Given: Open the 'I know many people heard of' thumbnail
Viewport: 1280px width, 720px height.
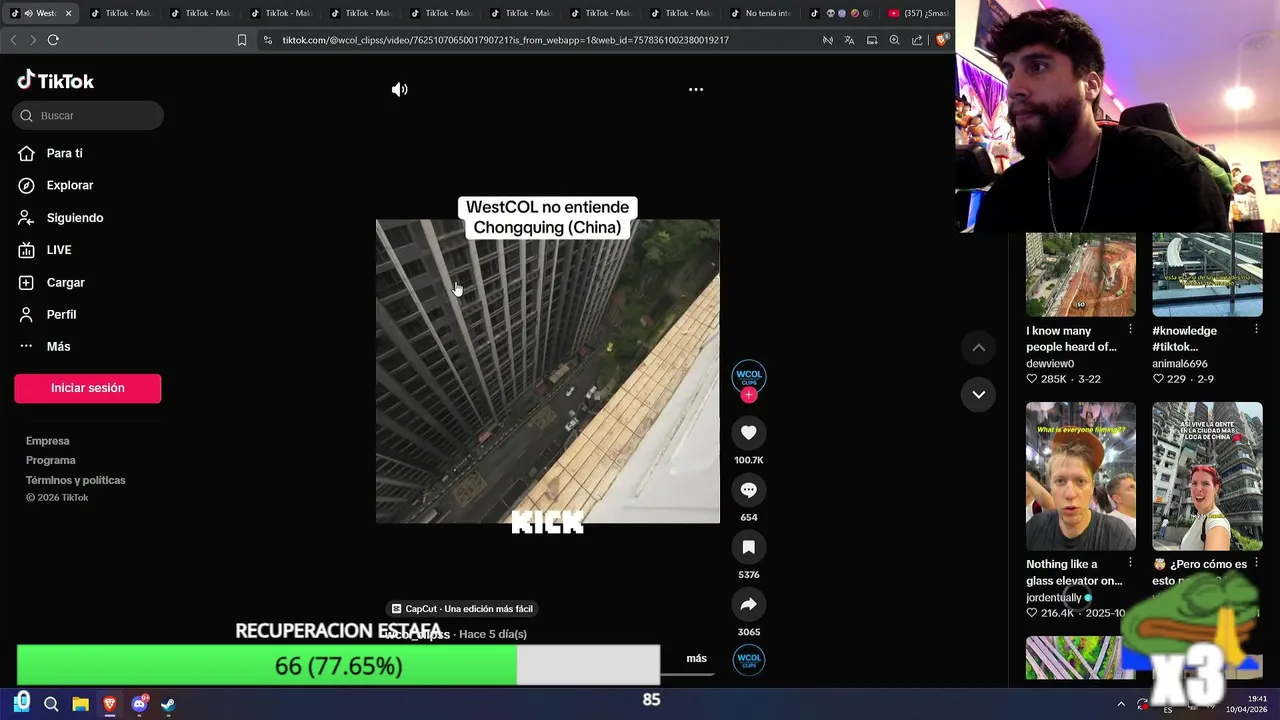Looking at the screenshot, I should pyautogui.click(x=1081, y=274).
